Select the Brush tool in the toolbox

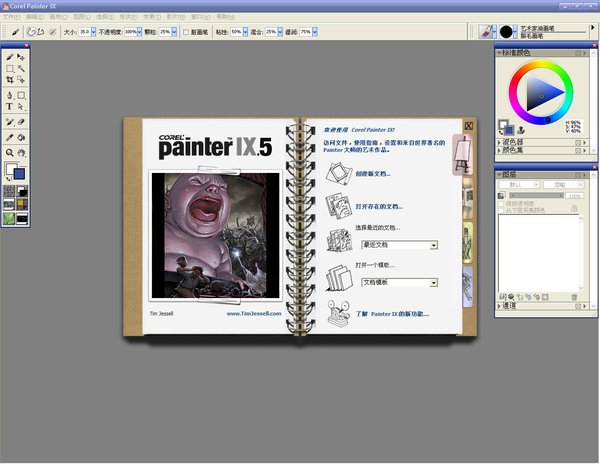(x=10, y=57)
